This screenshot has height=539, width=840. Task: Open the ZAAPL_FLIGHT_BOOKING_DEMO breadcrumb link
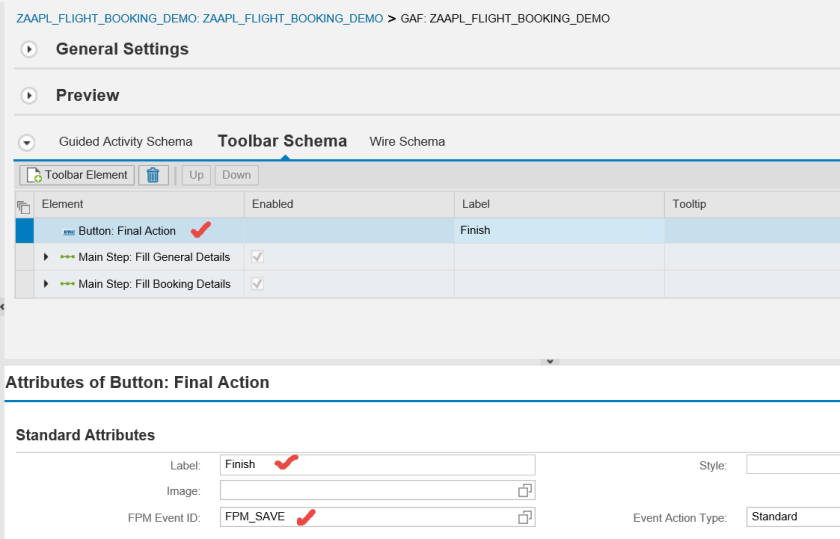(199, 18)
